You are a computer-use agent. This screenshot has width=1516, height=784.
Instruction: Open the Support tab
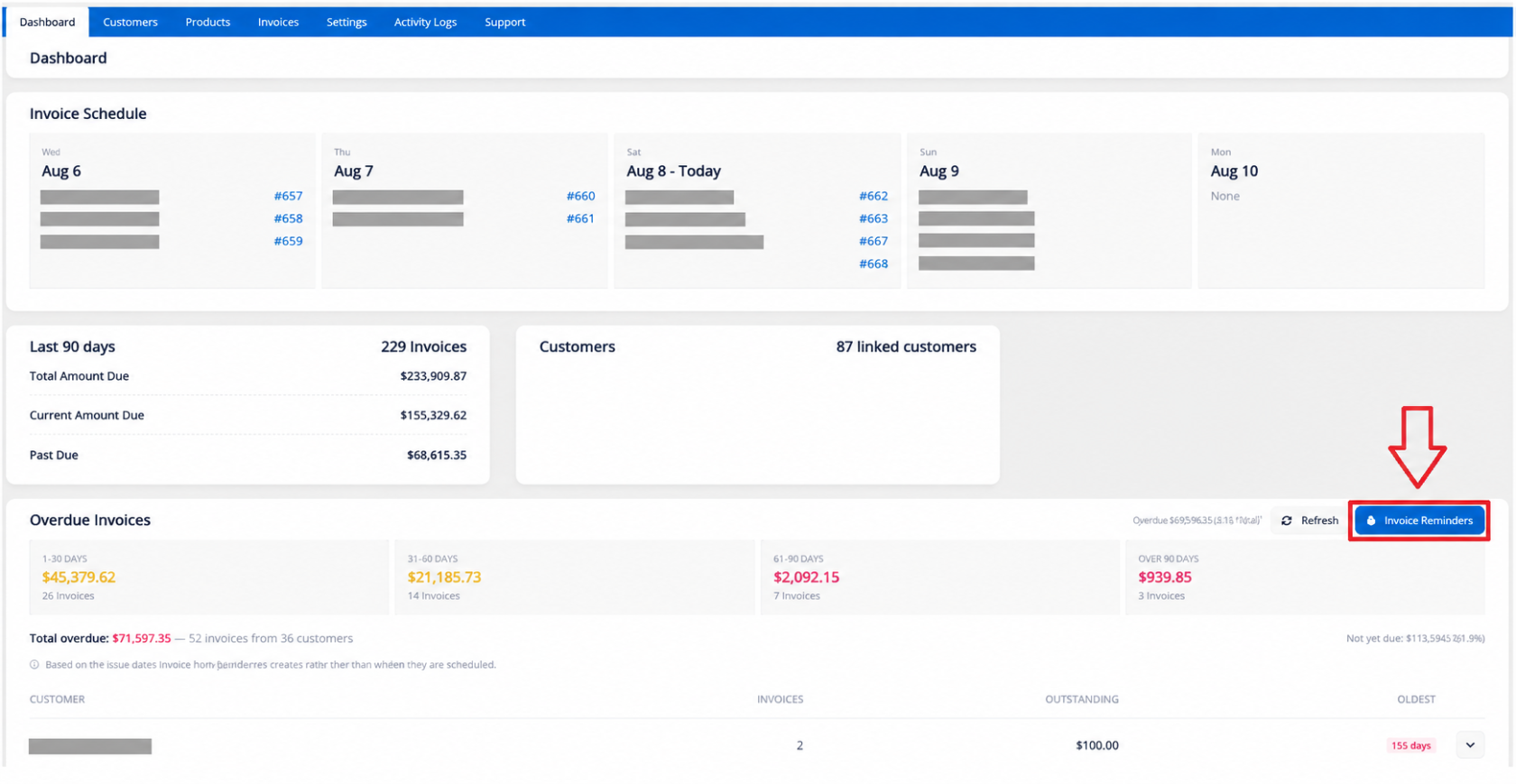pyautogui.click(x=504, y=22)
